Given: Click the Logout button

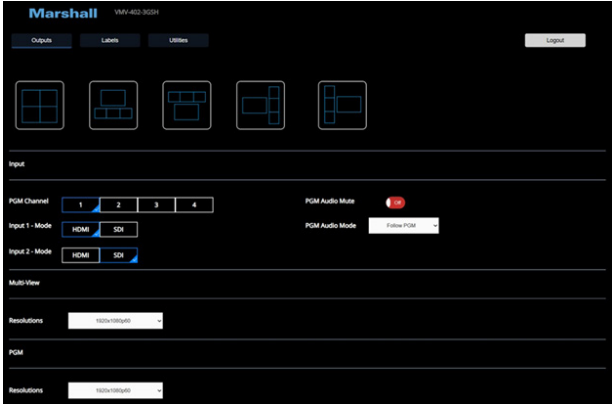Looking at the screenshot, I should tap(555, 41).
